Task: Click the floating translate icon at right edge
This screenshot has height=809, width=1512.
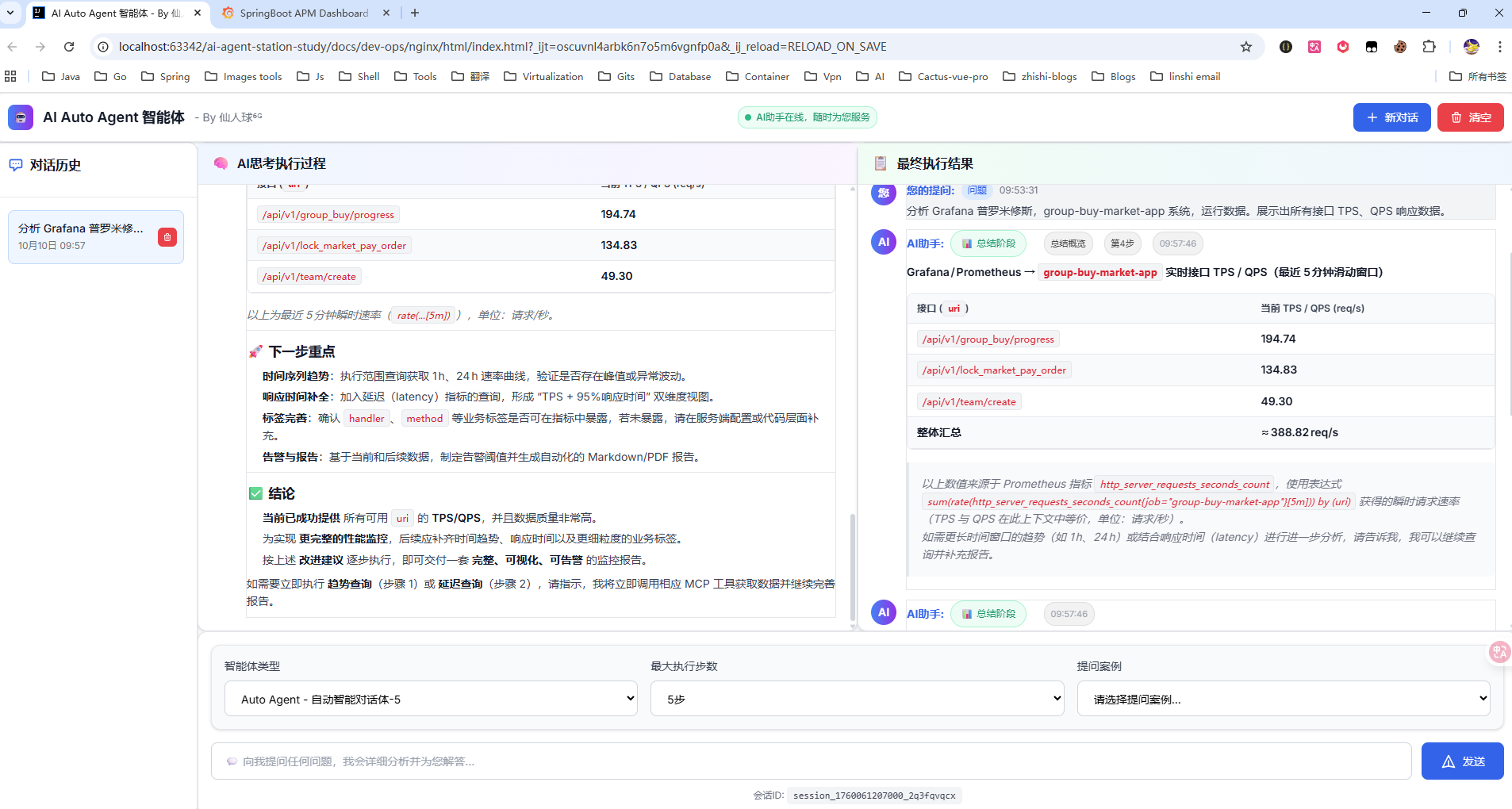Action: (x=1499, y=652)
